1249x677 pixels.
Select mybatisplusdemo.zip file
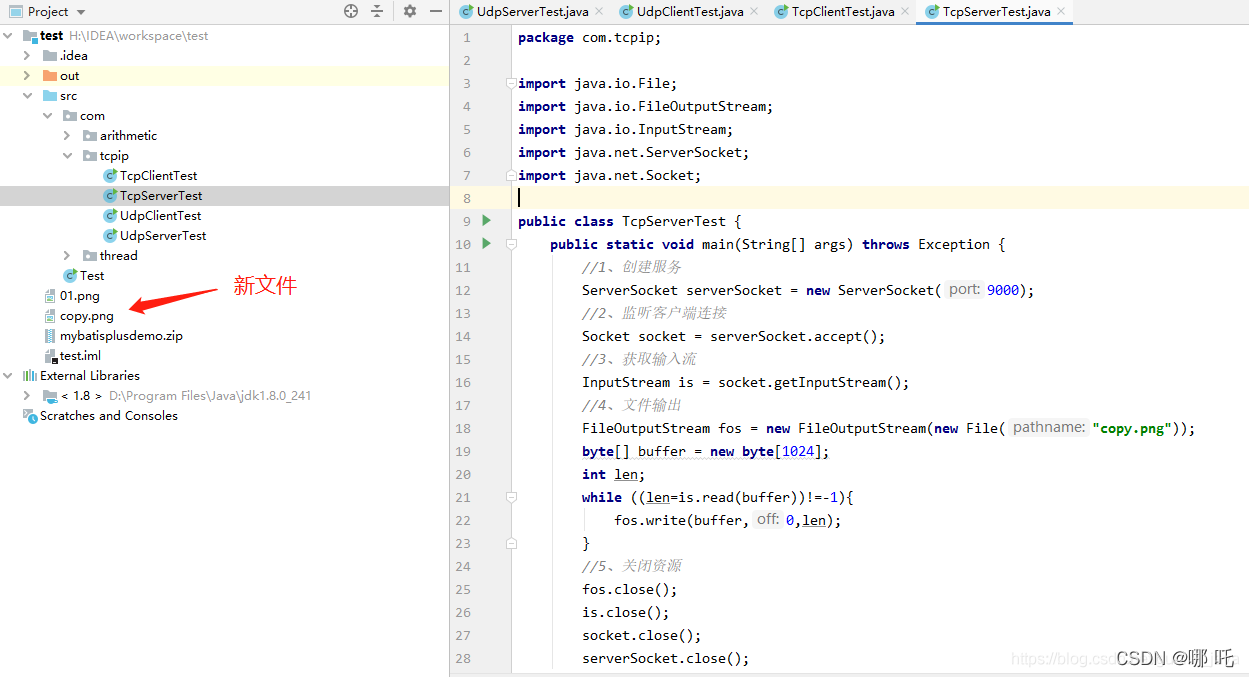click(120, 336)
